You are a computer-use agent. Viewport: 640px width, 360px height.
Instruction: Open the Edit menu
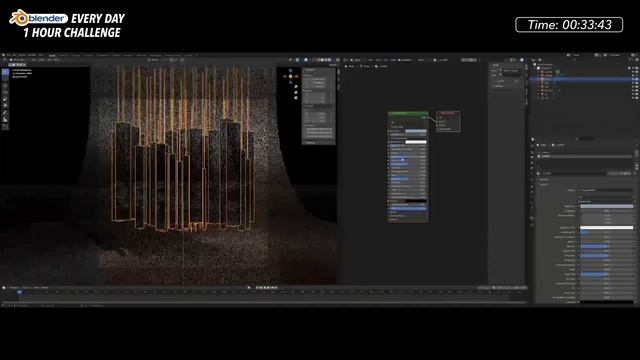[14, 55]
